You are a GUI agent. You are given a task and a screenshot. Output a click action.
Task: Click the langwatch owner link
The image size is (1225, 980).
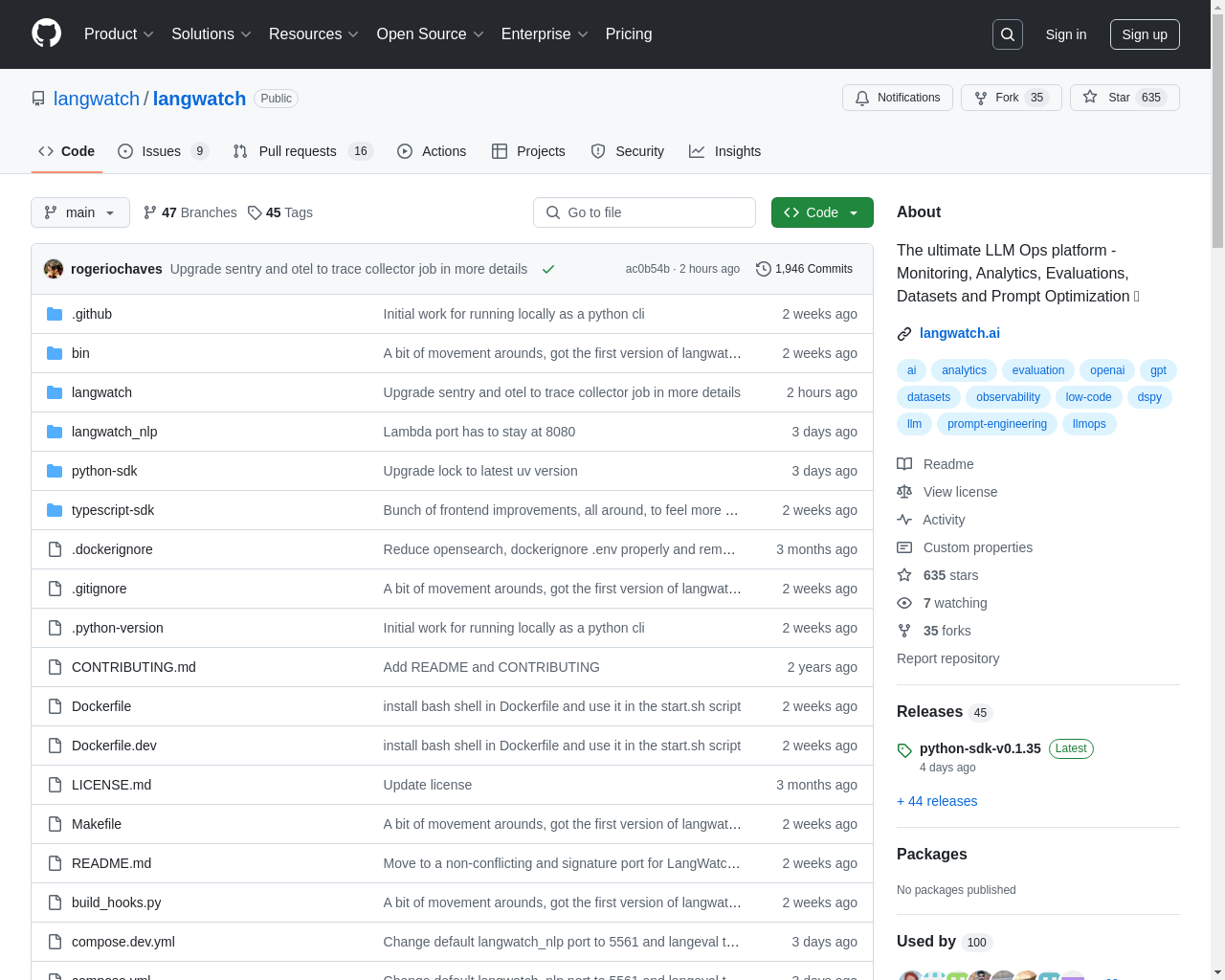[x=97, y=99]
